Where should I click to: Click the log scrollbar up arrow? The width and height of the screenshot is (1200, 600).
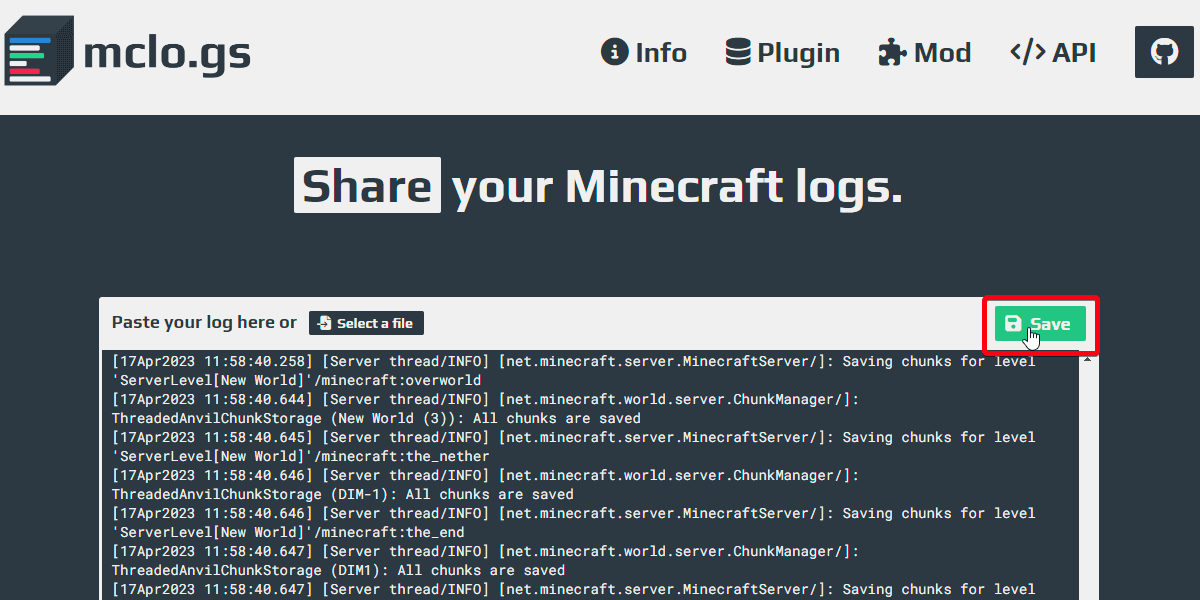(1088, 359)
